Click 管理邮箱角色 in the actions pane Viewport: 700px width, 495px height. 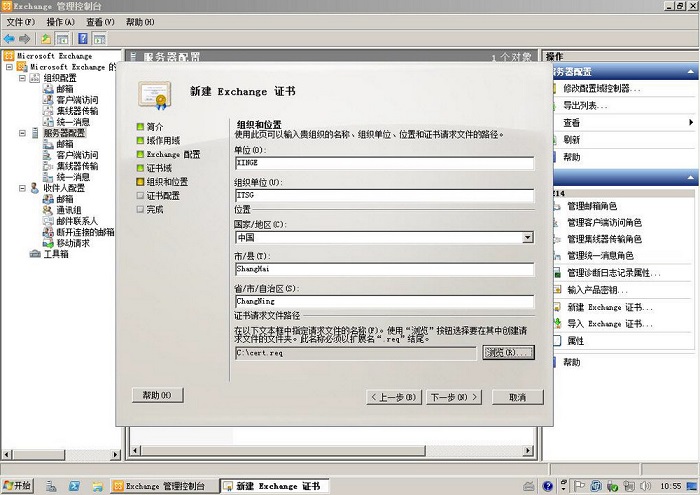603,206
